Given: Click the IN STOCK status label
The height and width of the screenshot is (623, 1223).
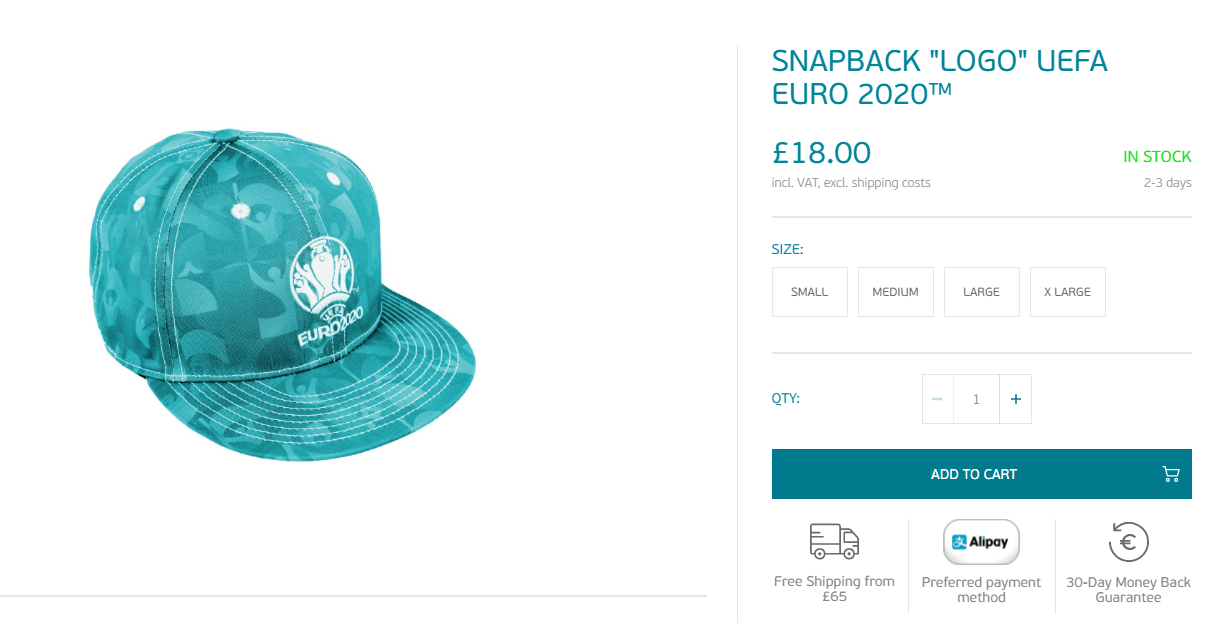Looking at the screenshot, I should coord(1157,157).
